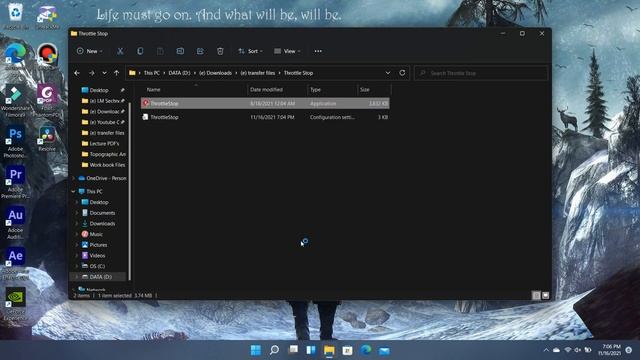Viewport: 640px width, 360px height.
Task: Open the See more ellipsis menu
Action: click(x=318, y=51)
